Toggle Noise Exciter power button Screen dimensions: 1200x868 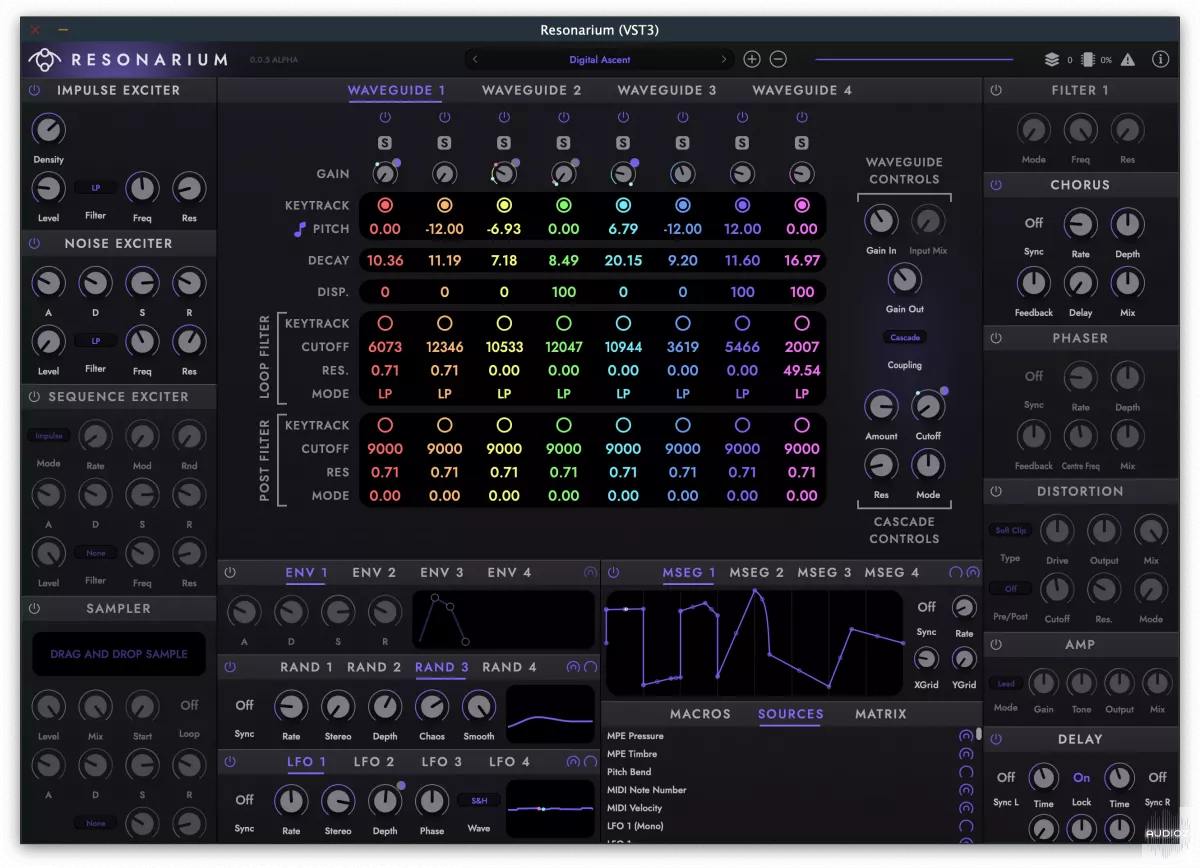[x=35, y=243]
